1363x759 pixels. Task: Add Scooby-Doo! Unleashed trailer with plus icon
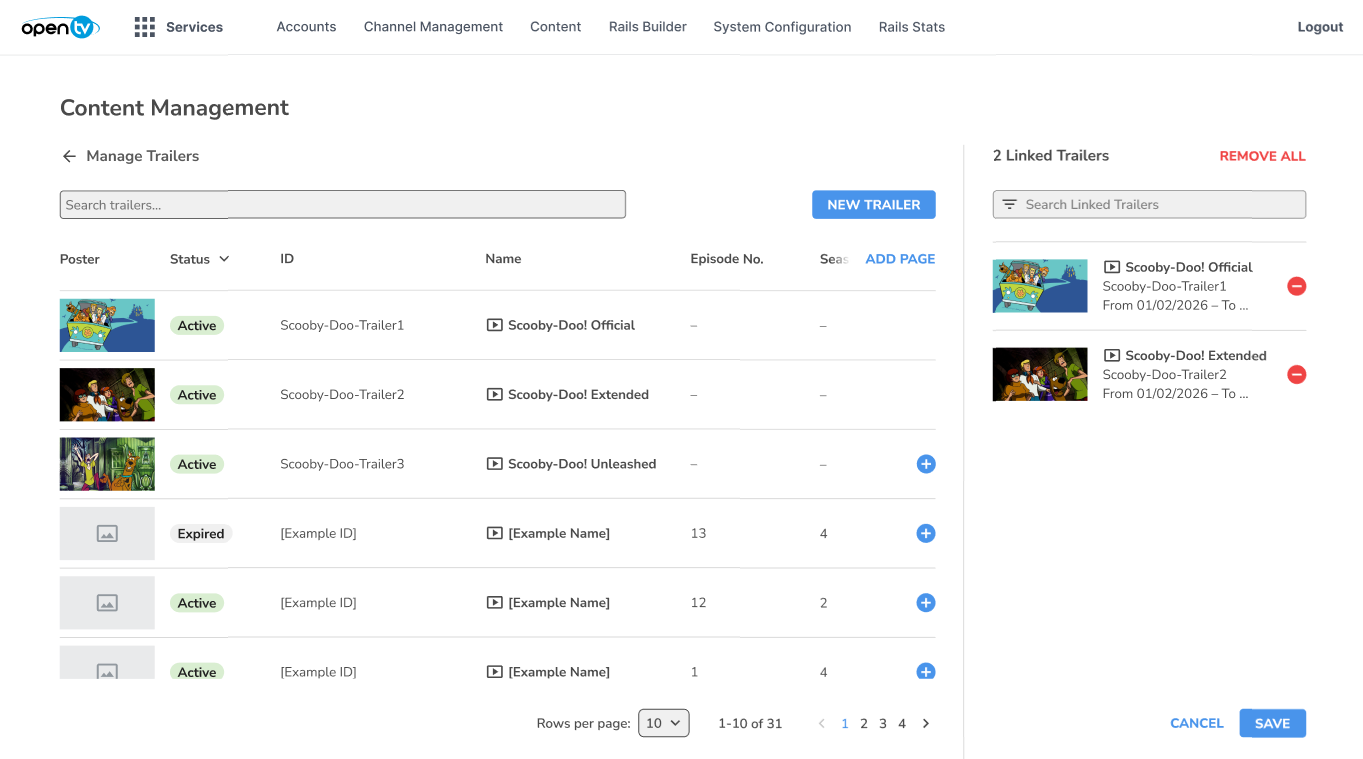926,464
